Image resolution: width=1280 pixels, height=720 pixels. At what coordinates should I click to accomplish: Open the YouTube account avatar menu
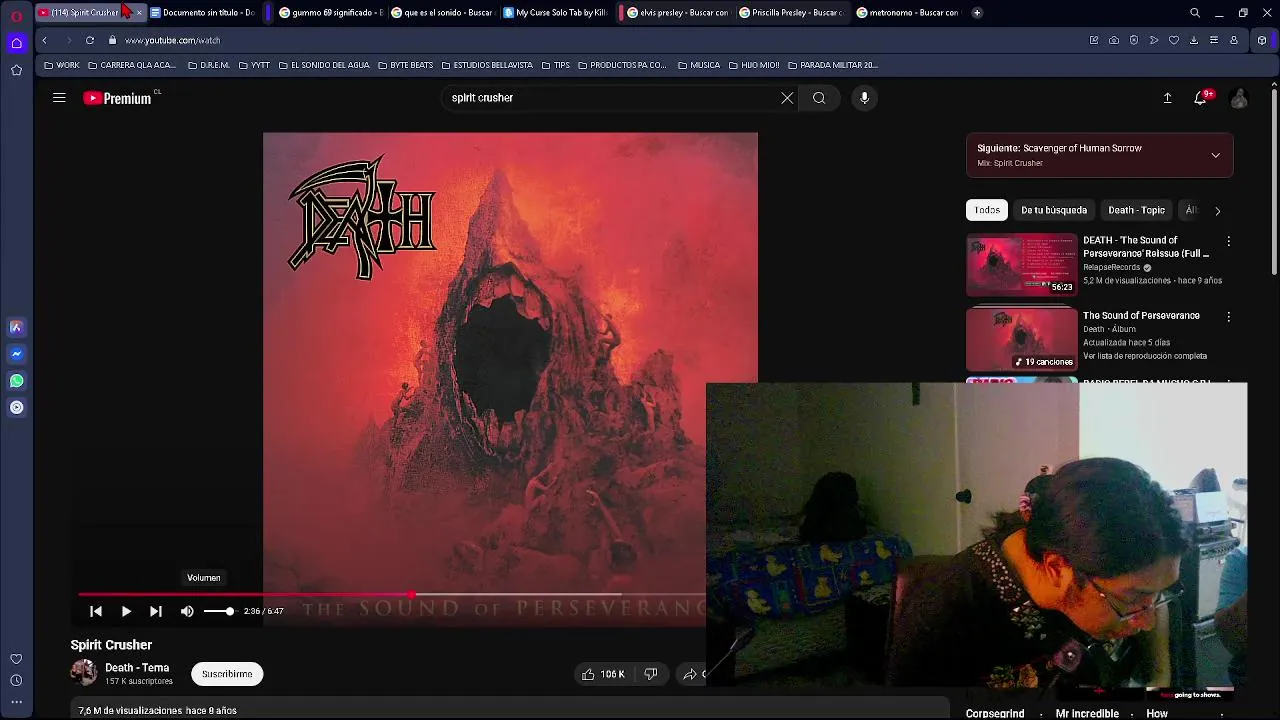[x=1239, y=98]
